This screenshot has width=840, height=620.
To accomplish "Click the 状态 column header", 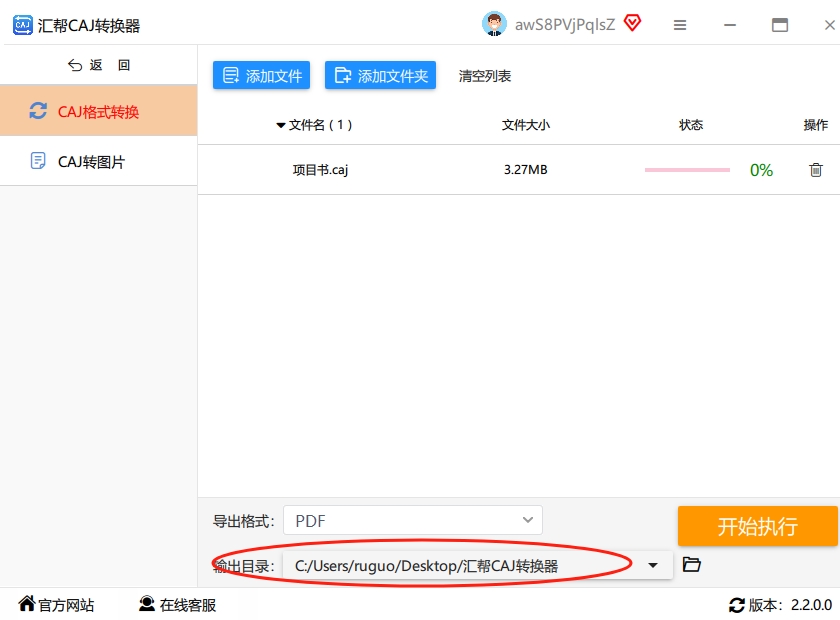I will (691, 125).
